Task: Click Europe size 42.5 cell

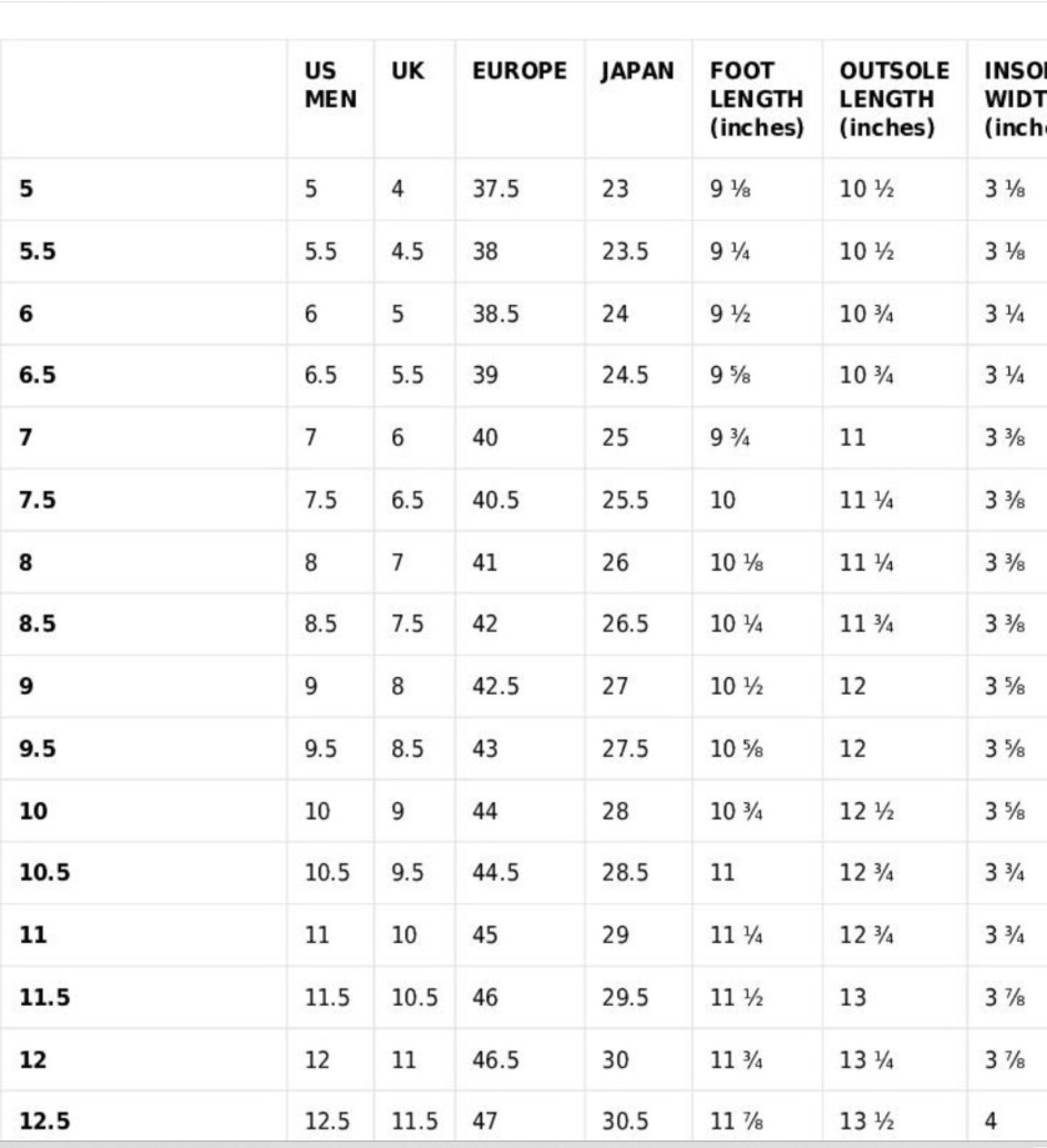Action: pyautogui.click(x=496, y=686)
